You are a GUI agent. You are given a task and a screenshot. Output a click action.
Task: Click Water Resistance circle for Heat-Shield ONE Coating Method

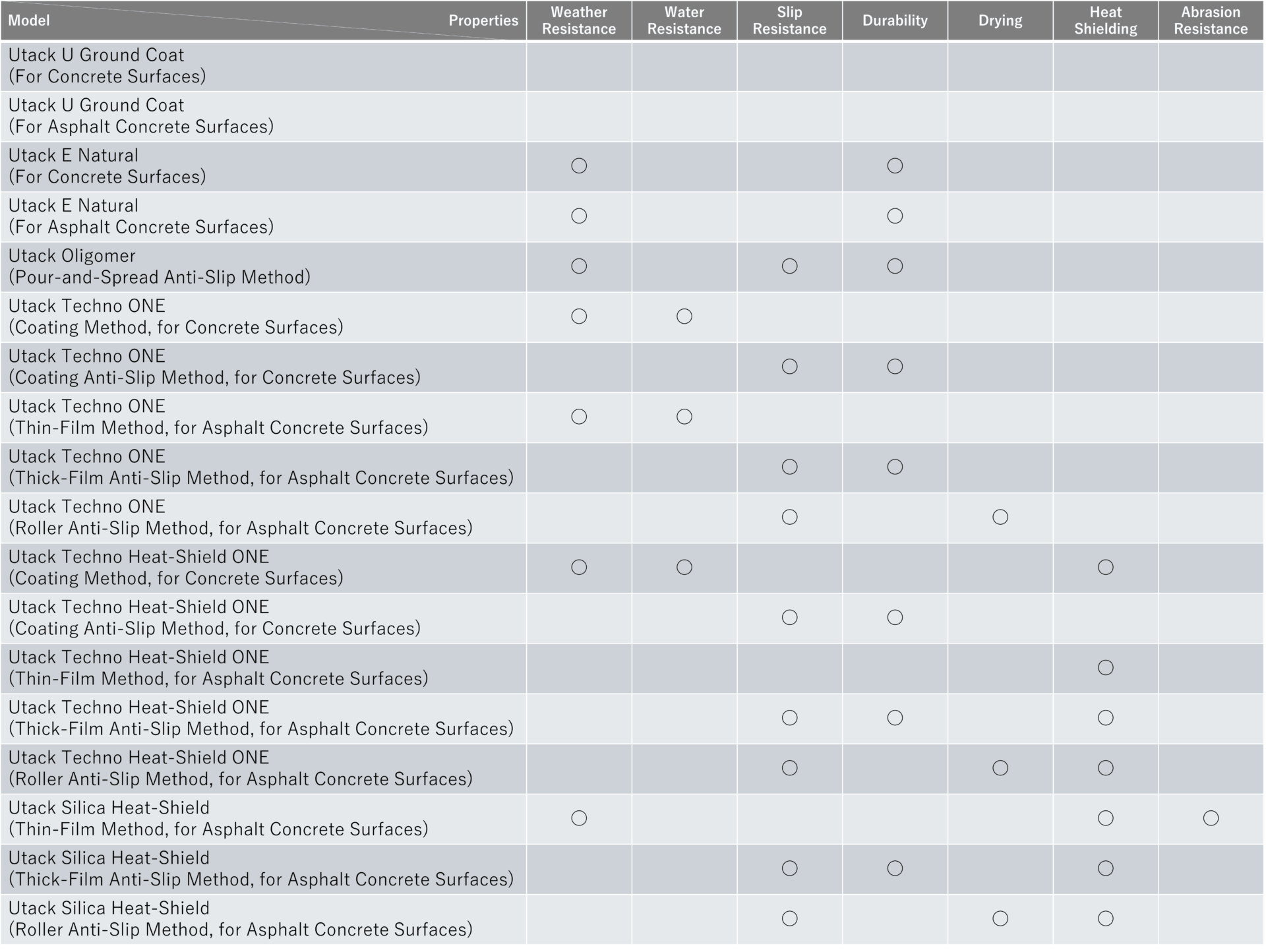coord(684,567)
